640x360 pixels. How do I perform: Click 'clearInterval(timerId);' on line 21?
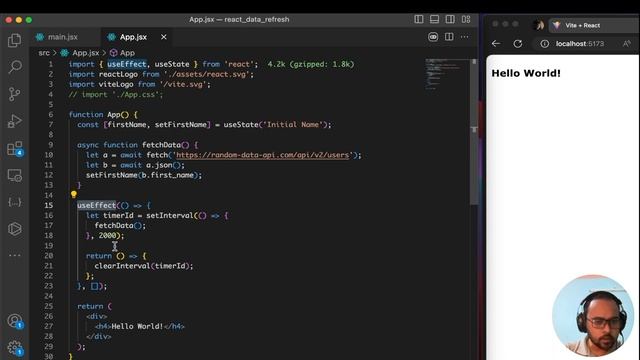tap(144, 266)
